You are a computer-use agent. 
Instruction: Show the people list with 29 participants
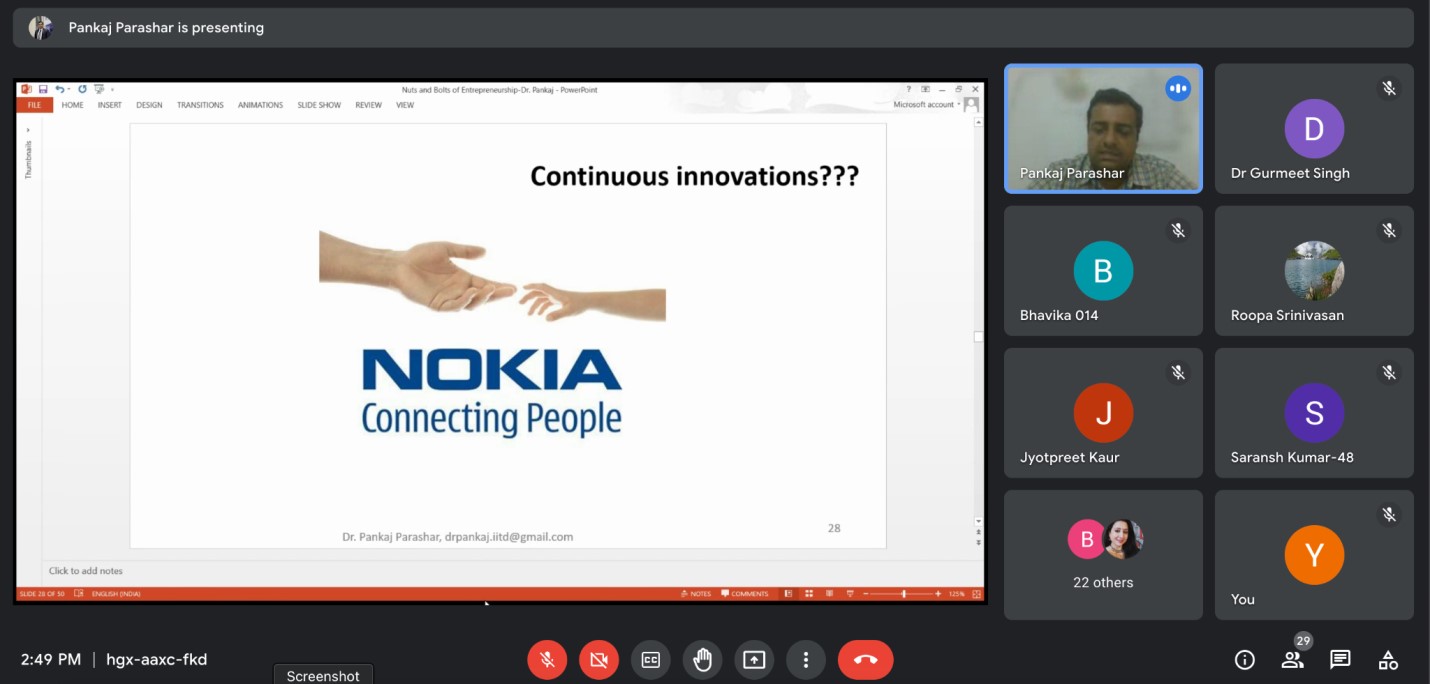tap(1293, 660)
